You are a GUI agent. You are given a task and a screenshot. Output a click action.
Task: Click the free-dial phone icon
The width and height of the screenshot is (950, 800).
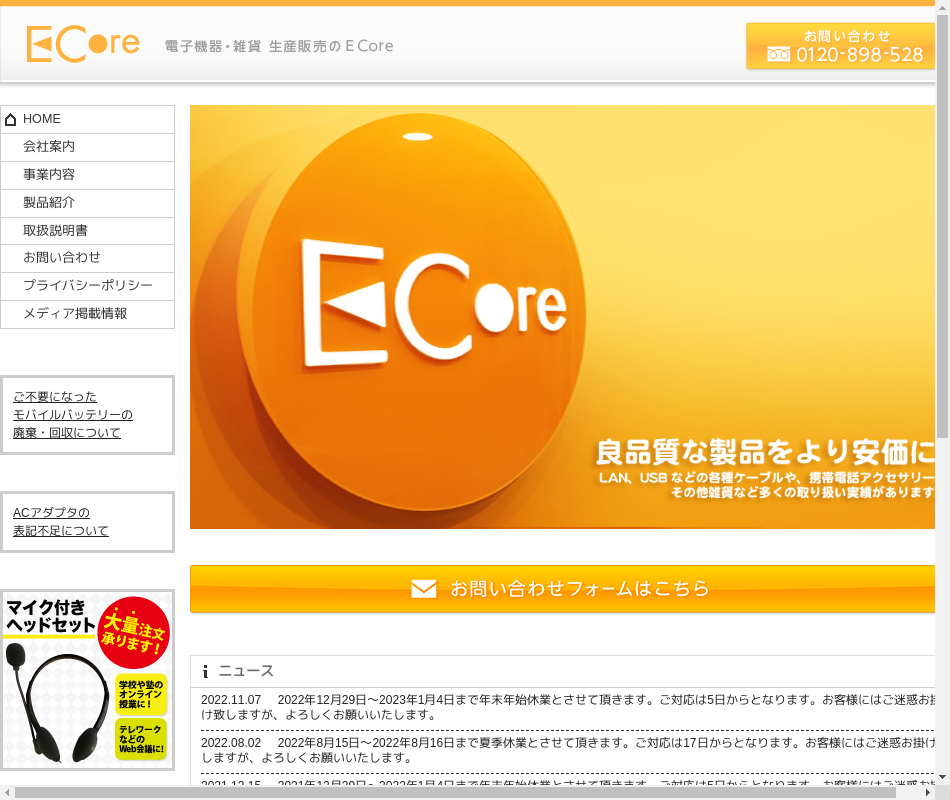pos(778,55)
